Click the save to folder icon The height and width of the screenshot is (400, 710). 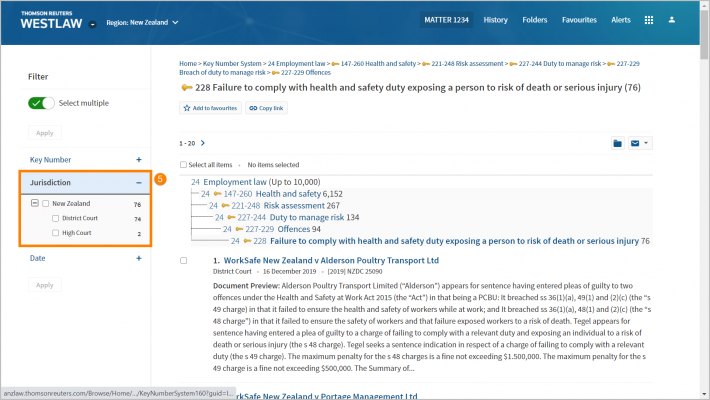[618, 143]
